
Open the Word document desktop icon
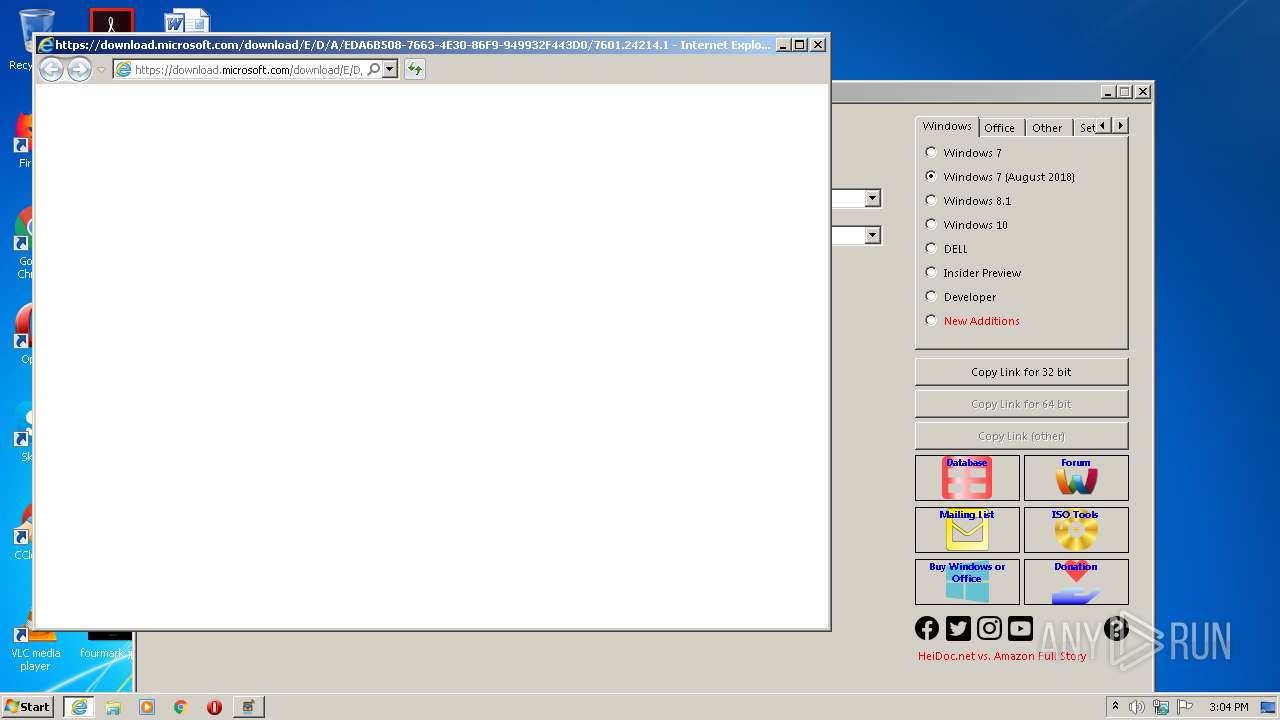[187, 21]
